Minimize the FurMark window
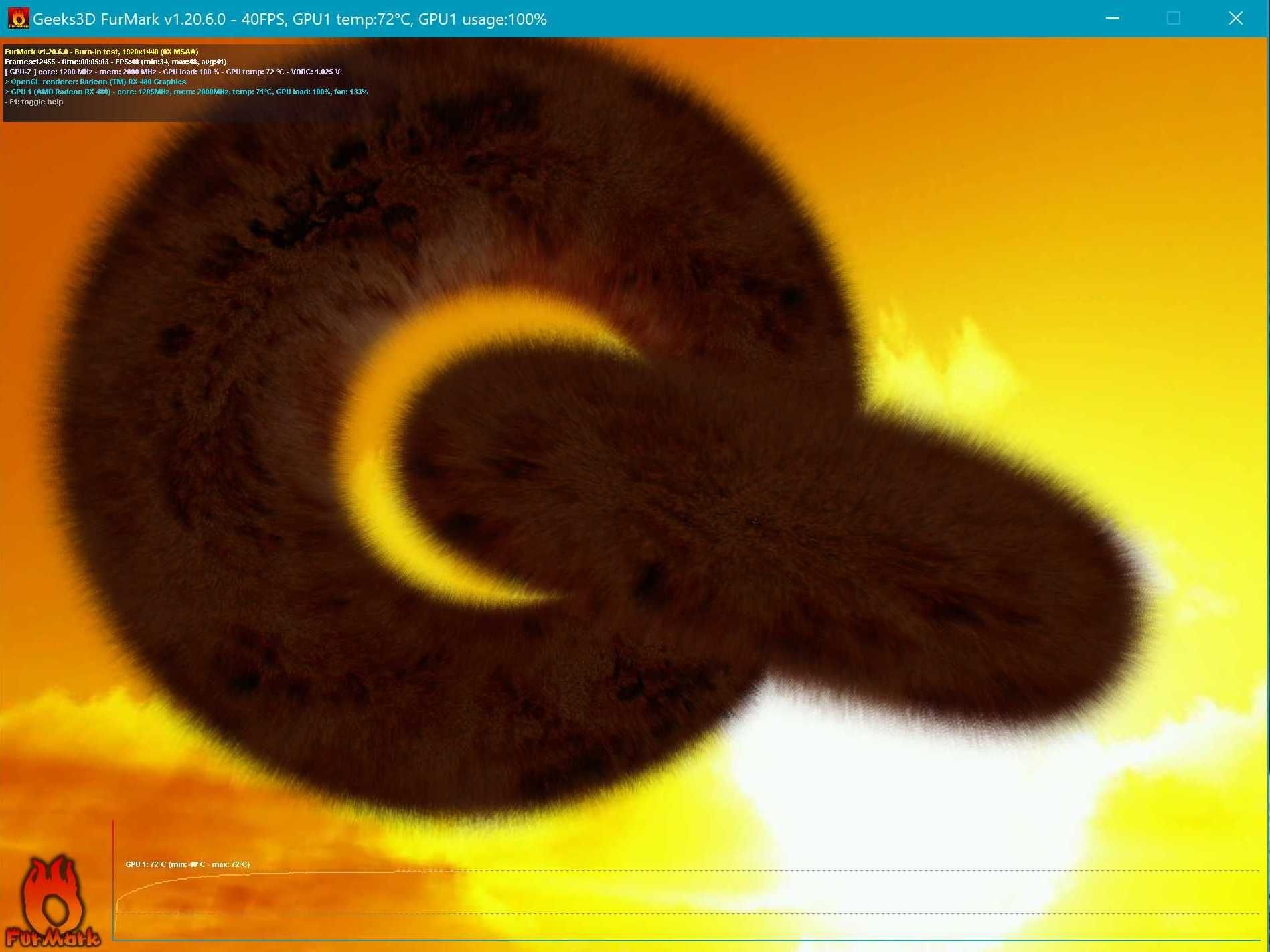This screenshot has height=952, width=1270. coord(1113,19)
